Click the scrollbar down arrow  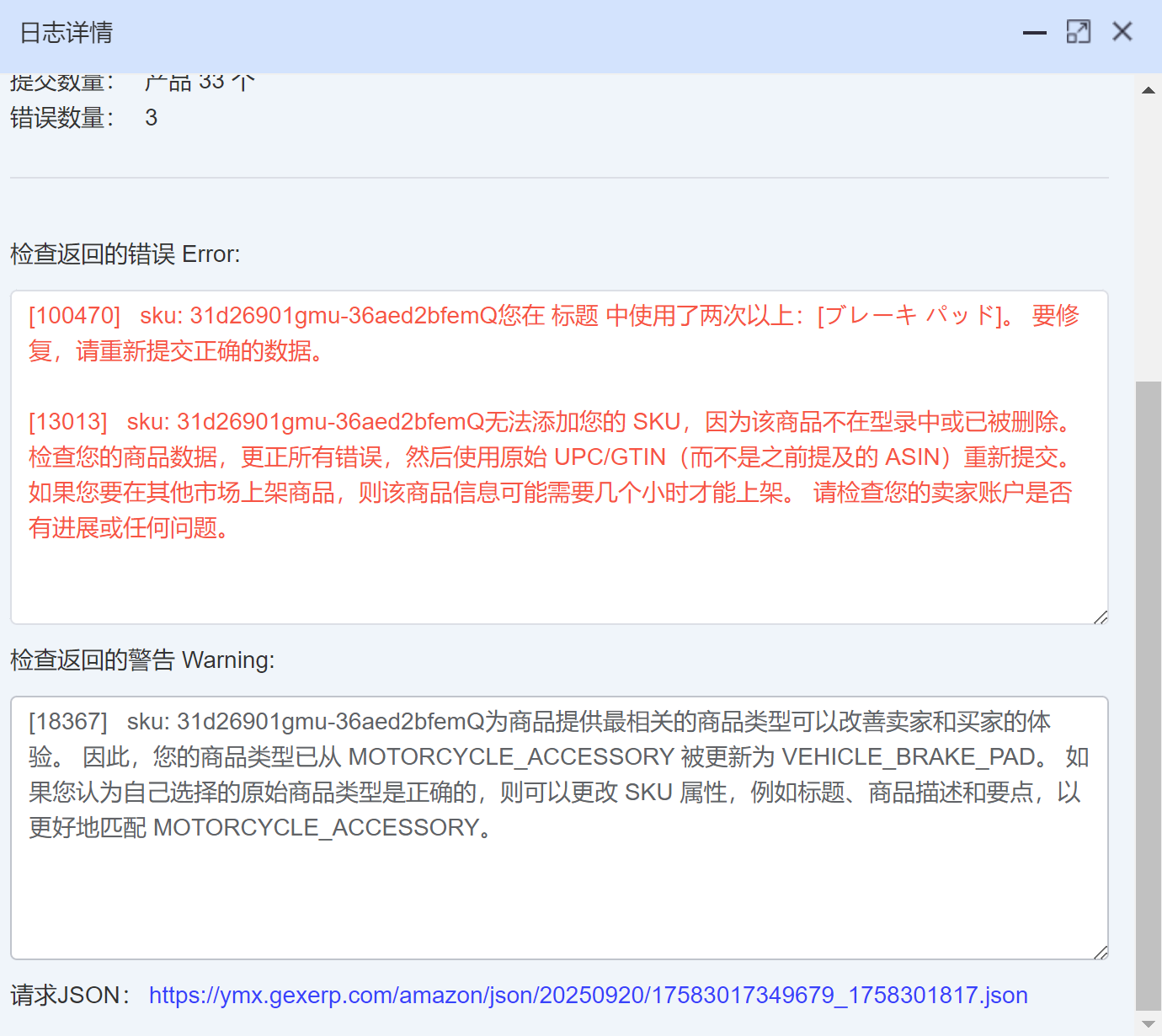pos(1148,1023)
